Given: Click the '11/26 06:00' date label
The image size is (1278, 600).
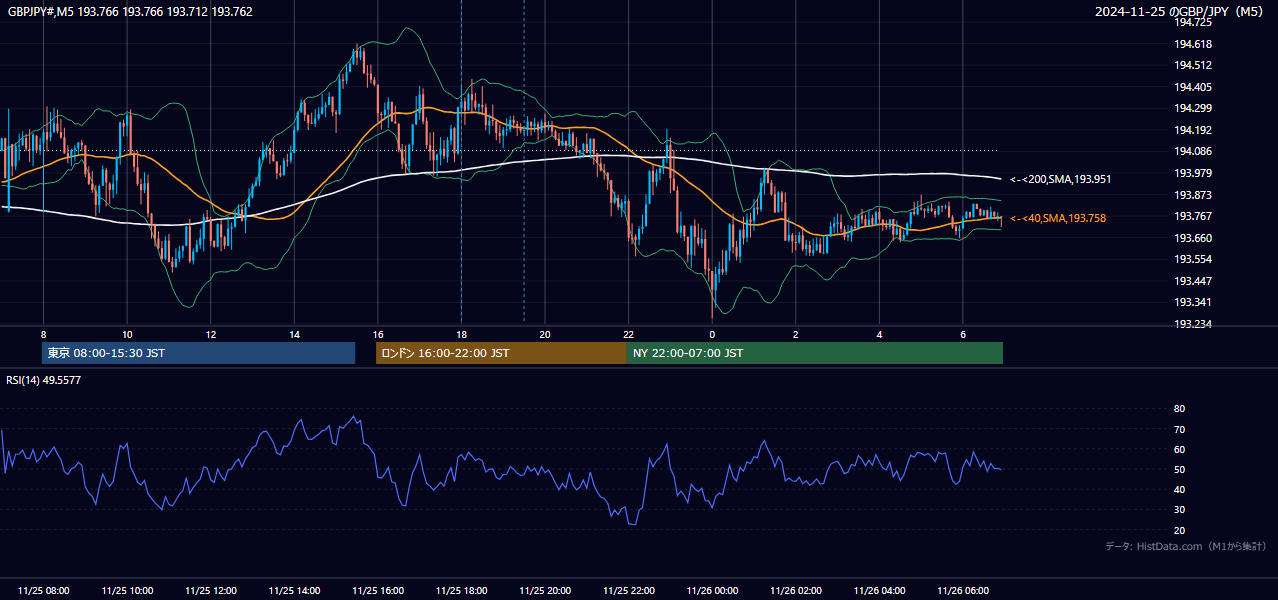Looking at the screenshot, I should pyautogui.click(x=962, y=591).
